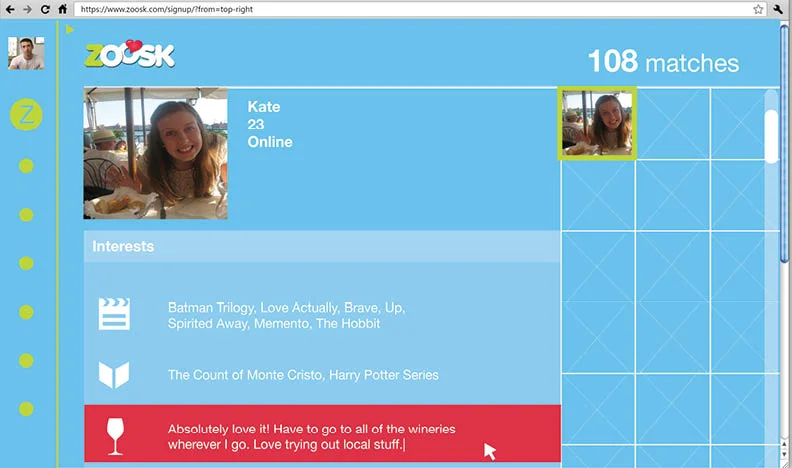The width and height of the screenshot is (792, 468).
Task: Open your profile photo in sidebar
Action: click(26, 53)
